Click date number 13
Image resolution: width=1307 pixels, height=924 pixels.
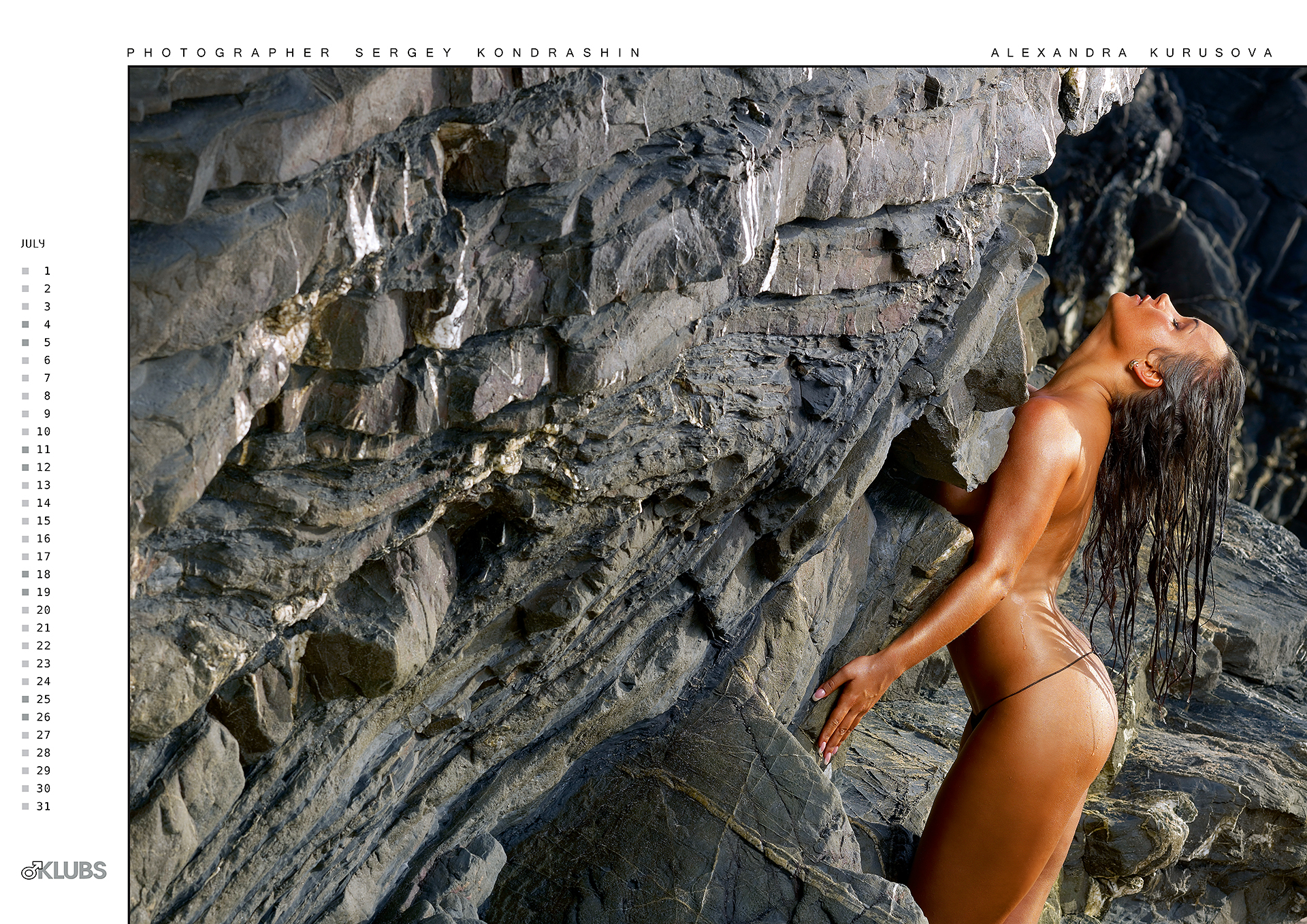pos(44,485)
